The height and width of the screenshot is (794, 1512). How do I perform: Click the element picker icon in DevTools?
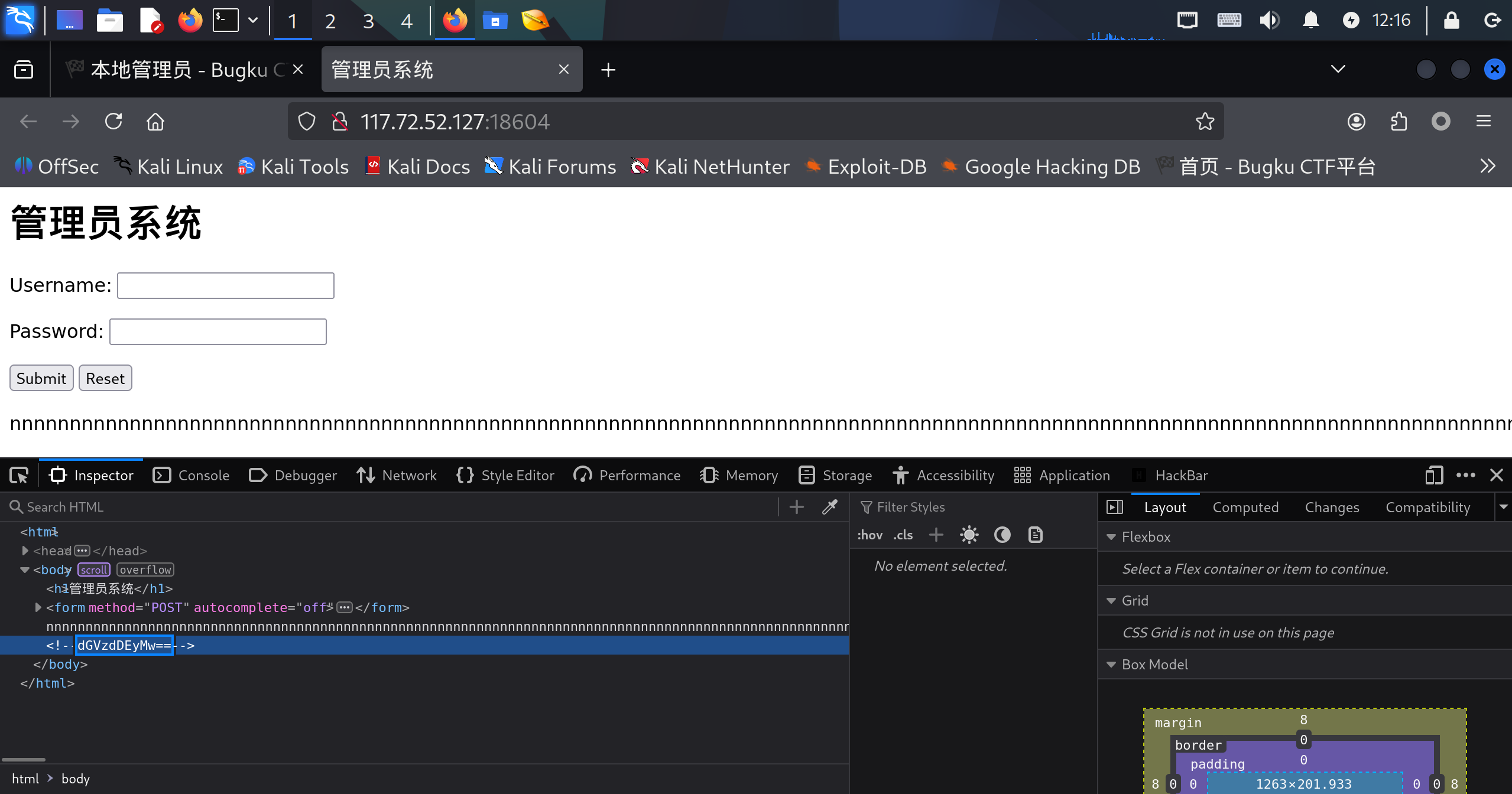19,476
